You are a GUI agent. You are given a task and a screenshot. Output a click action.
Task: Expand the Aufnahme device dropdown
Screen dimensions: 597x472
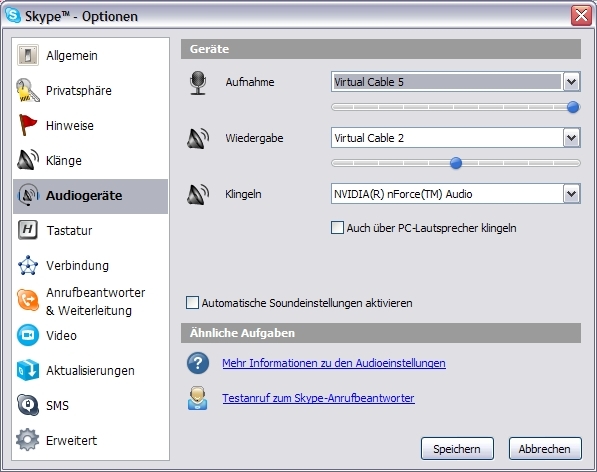pos(571,81)
